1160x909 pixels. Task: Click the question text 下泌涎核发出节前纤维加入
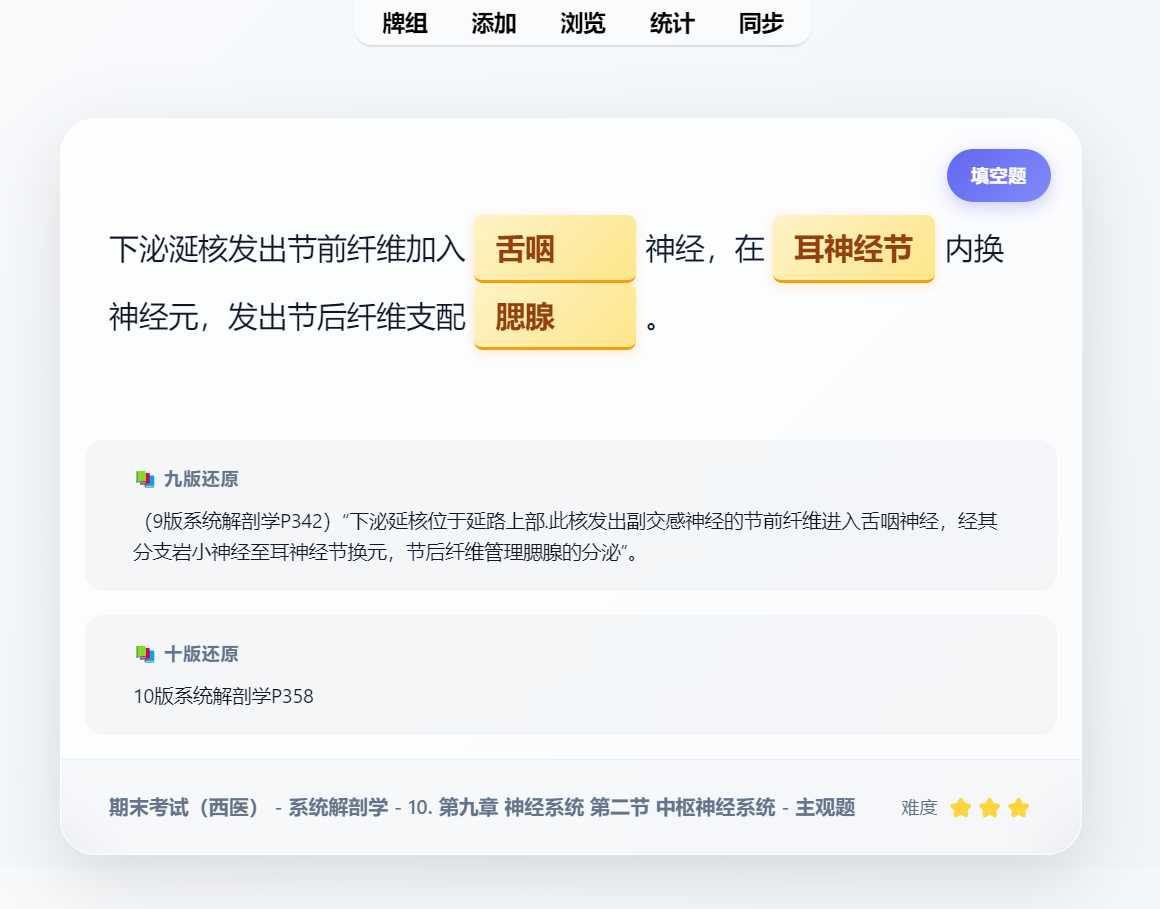tap(287, 249)
